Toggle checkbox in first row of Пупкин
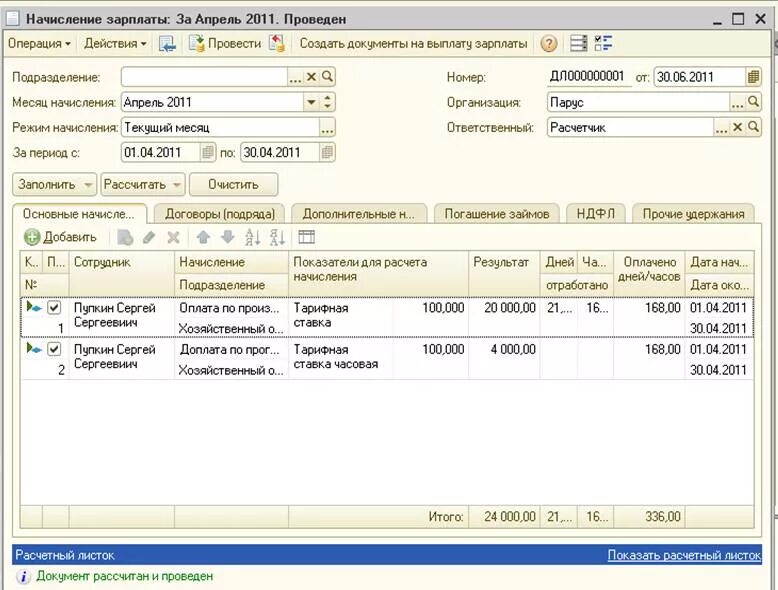The image size is (778, 590). click(x=54, y=308)
